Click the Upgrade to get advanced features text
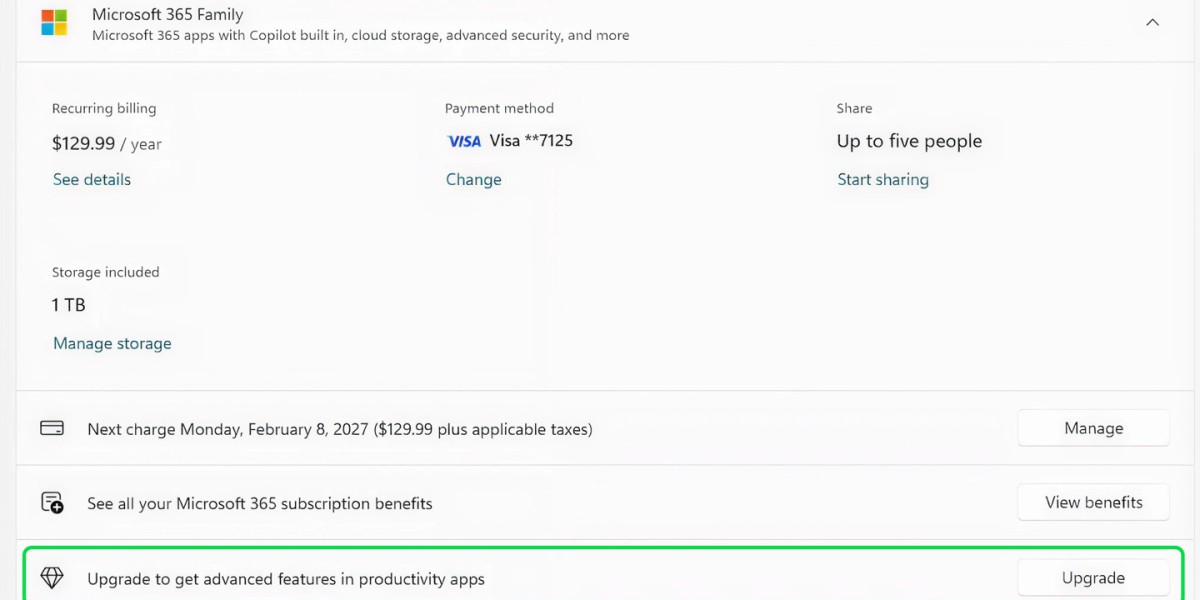 pyautogui.click(x=286, y=579)
